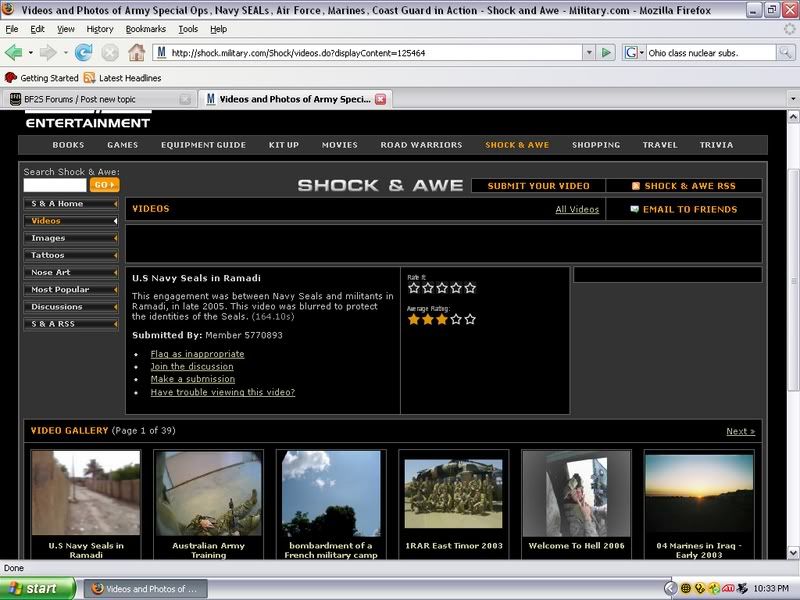Open U.S Navy Seals in Ramadi thumbnail
The image size is (800, 600).
click(86, 493)
